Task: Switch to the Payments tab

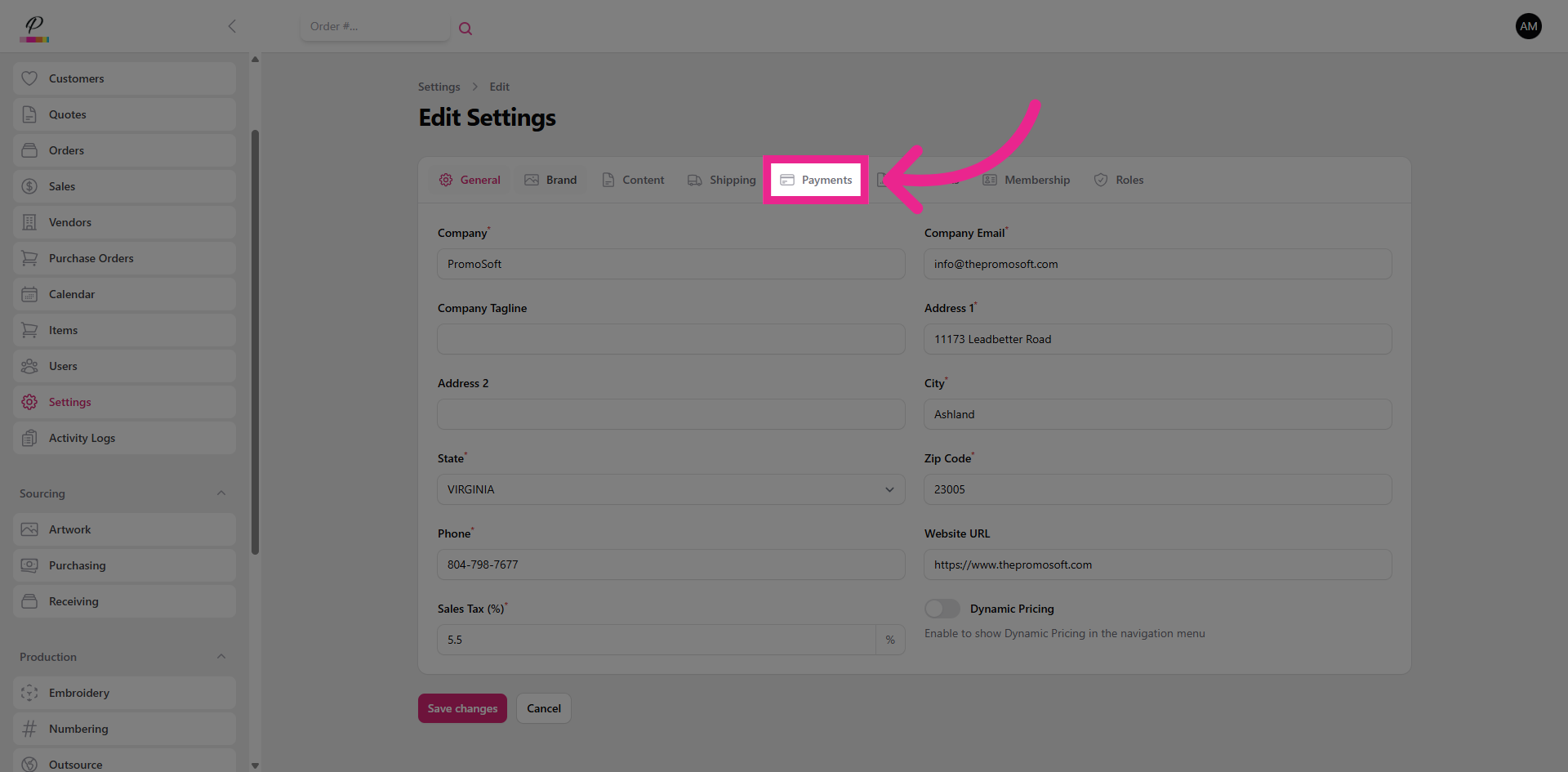Action: pos(816,180)
